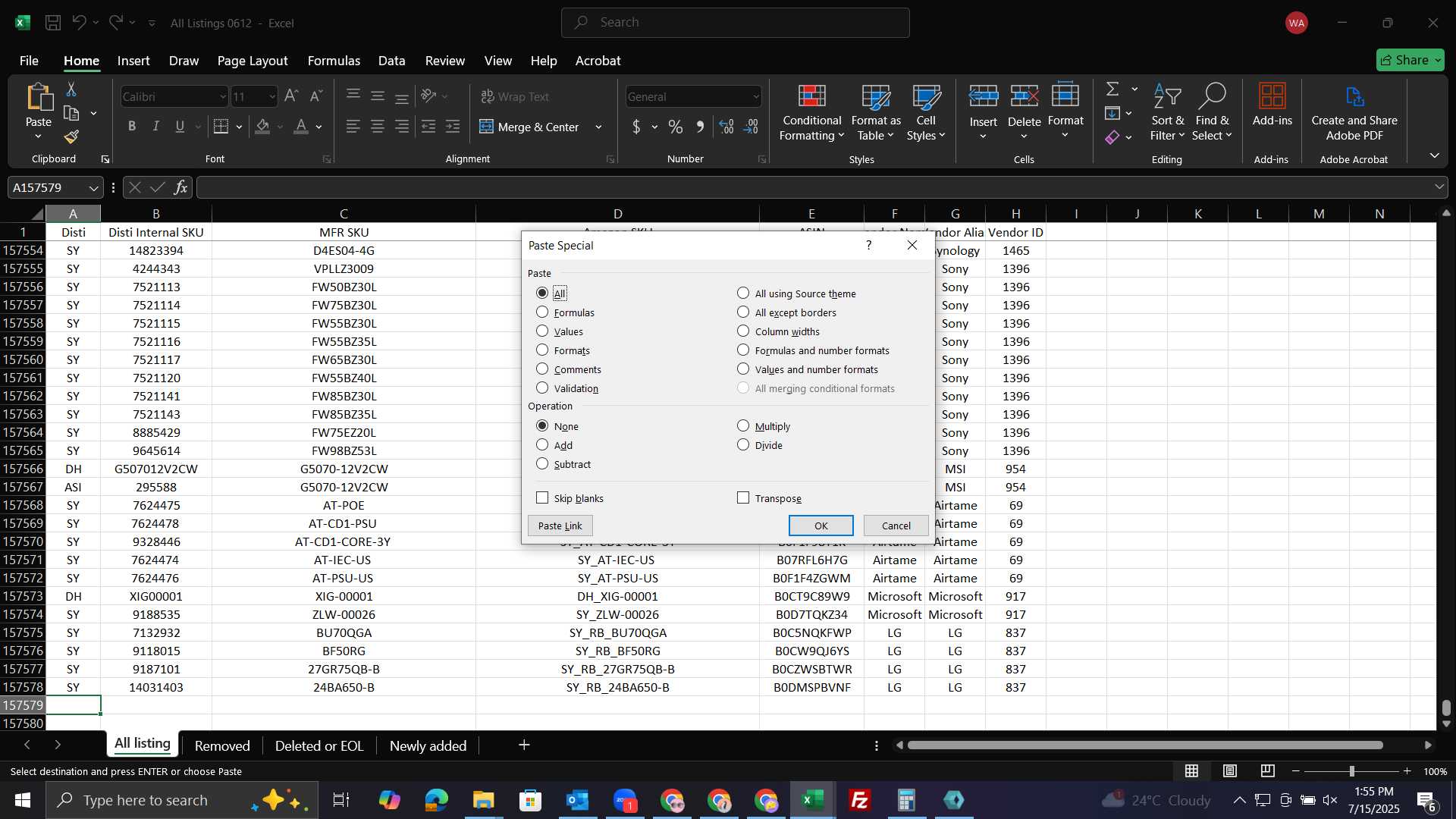1456x819 pixels.
Task: Enable the Transpose checkbox
Action: (769, 498)
